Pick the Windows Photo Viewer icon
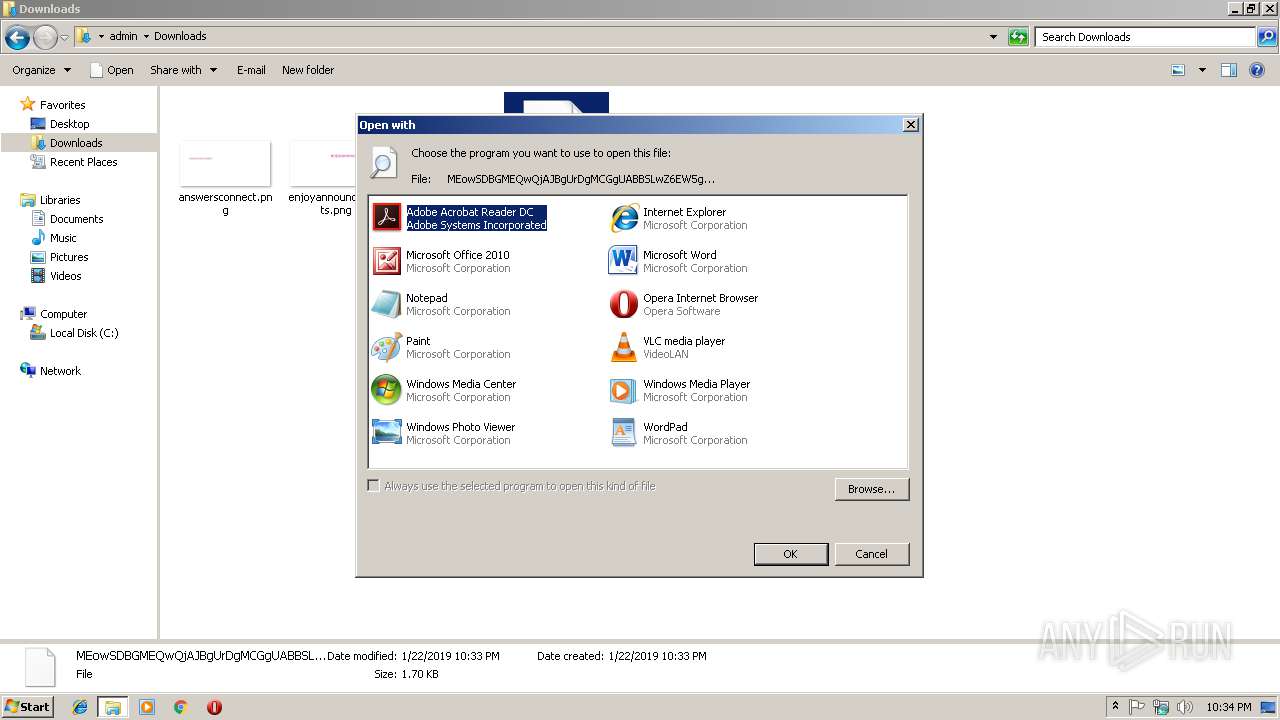Viewport: 1280px width, 720px height. (387, 432)
